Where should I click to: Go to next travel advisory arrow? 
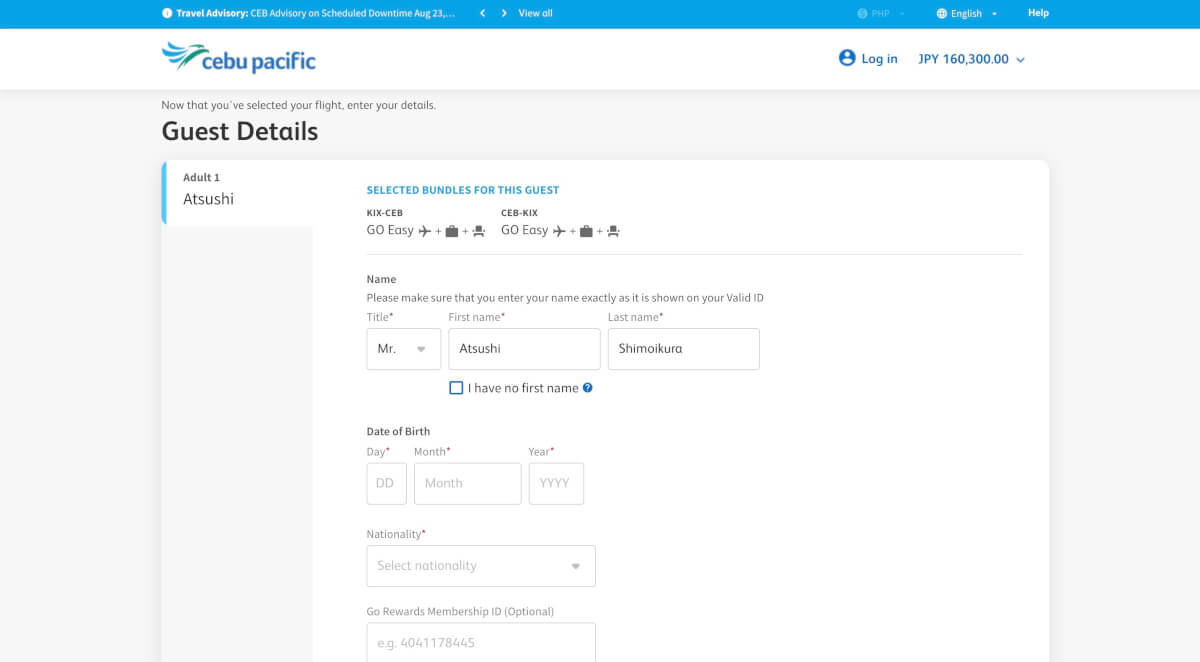[504, 13]
